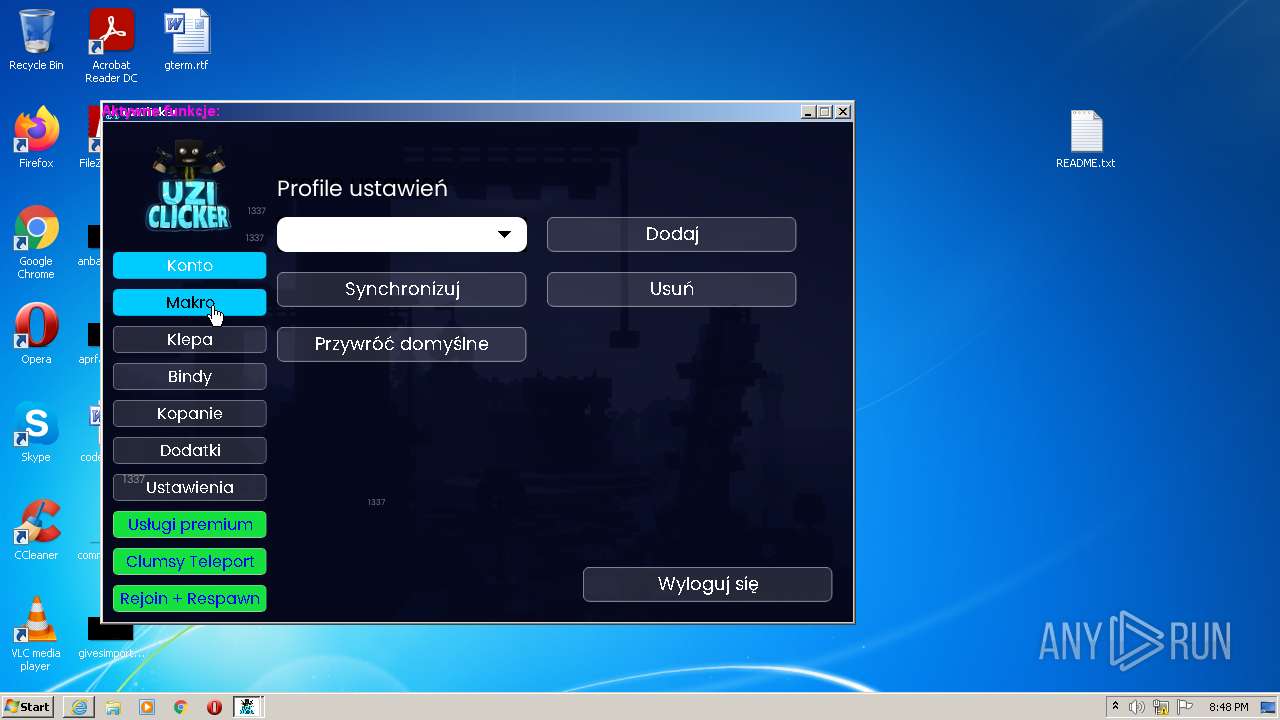The image size is (1280, 720).
Task: Activate Clumsy Teleport
Action: click(190, 561)
